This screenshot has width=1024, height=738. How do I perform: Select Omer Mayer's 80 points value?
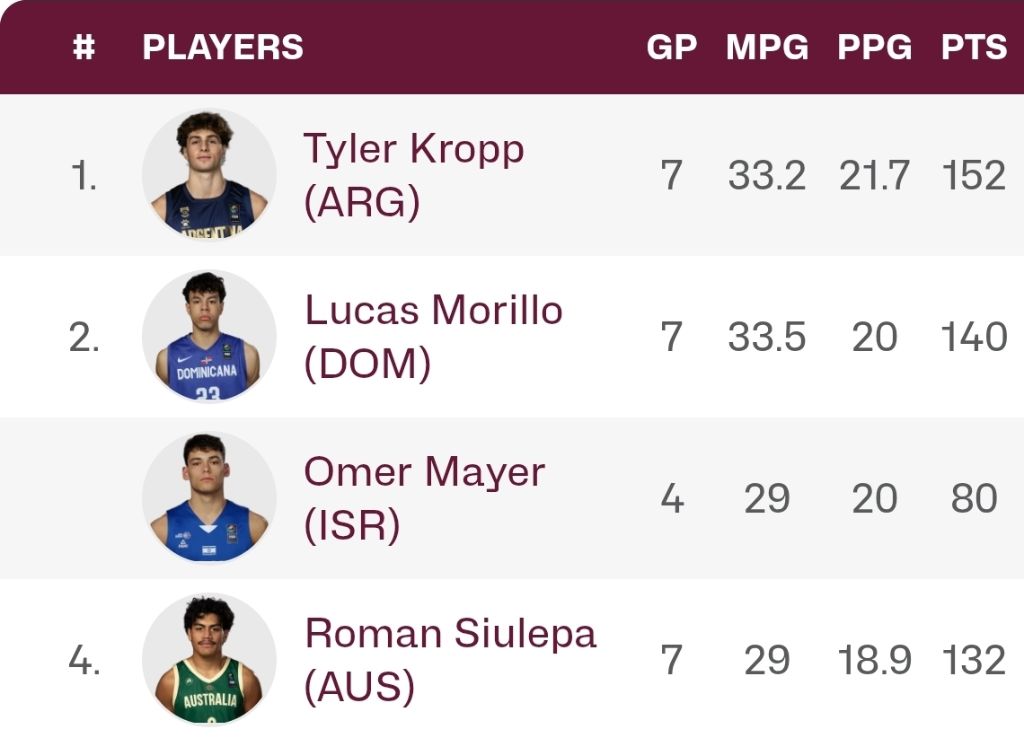[974, 498]
